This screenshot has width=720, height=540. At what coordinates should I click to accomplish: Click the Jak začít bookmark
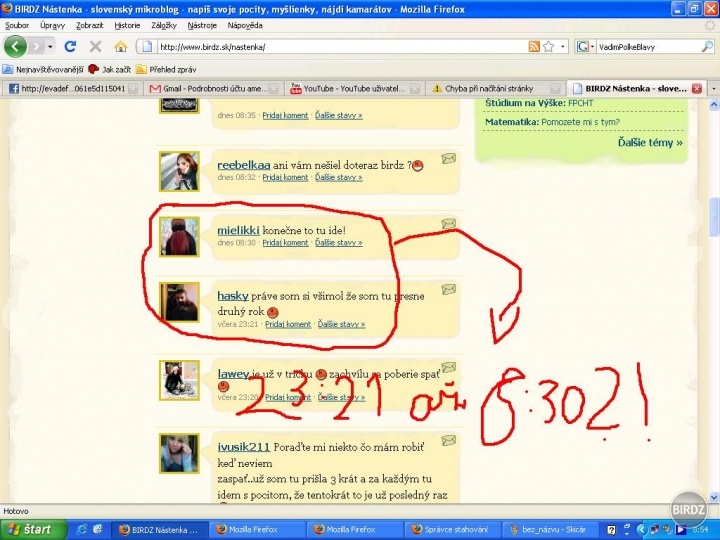click(110, 69)
